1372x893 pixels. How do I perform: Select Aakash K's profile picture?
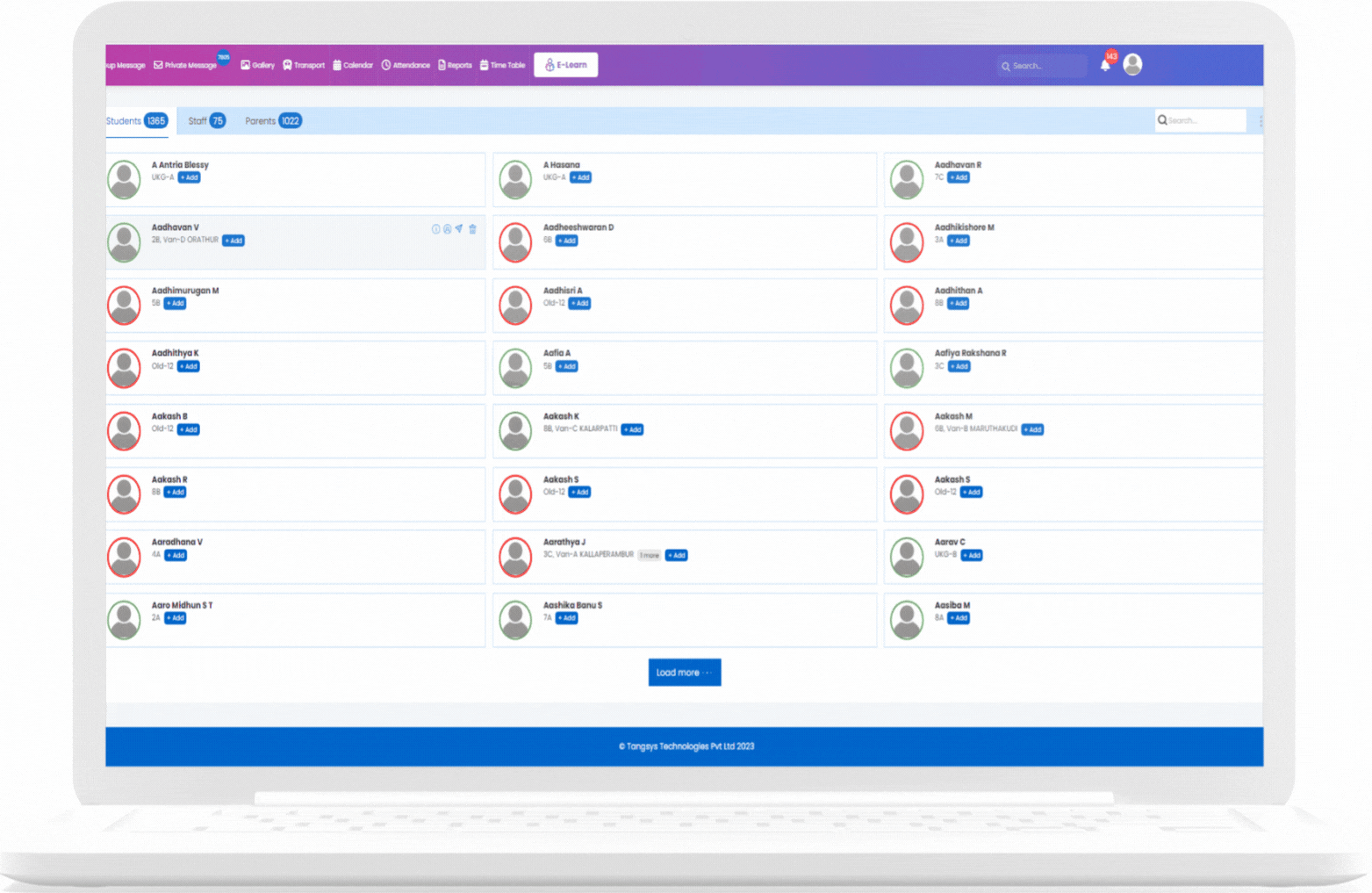515,431
